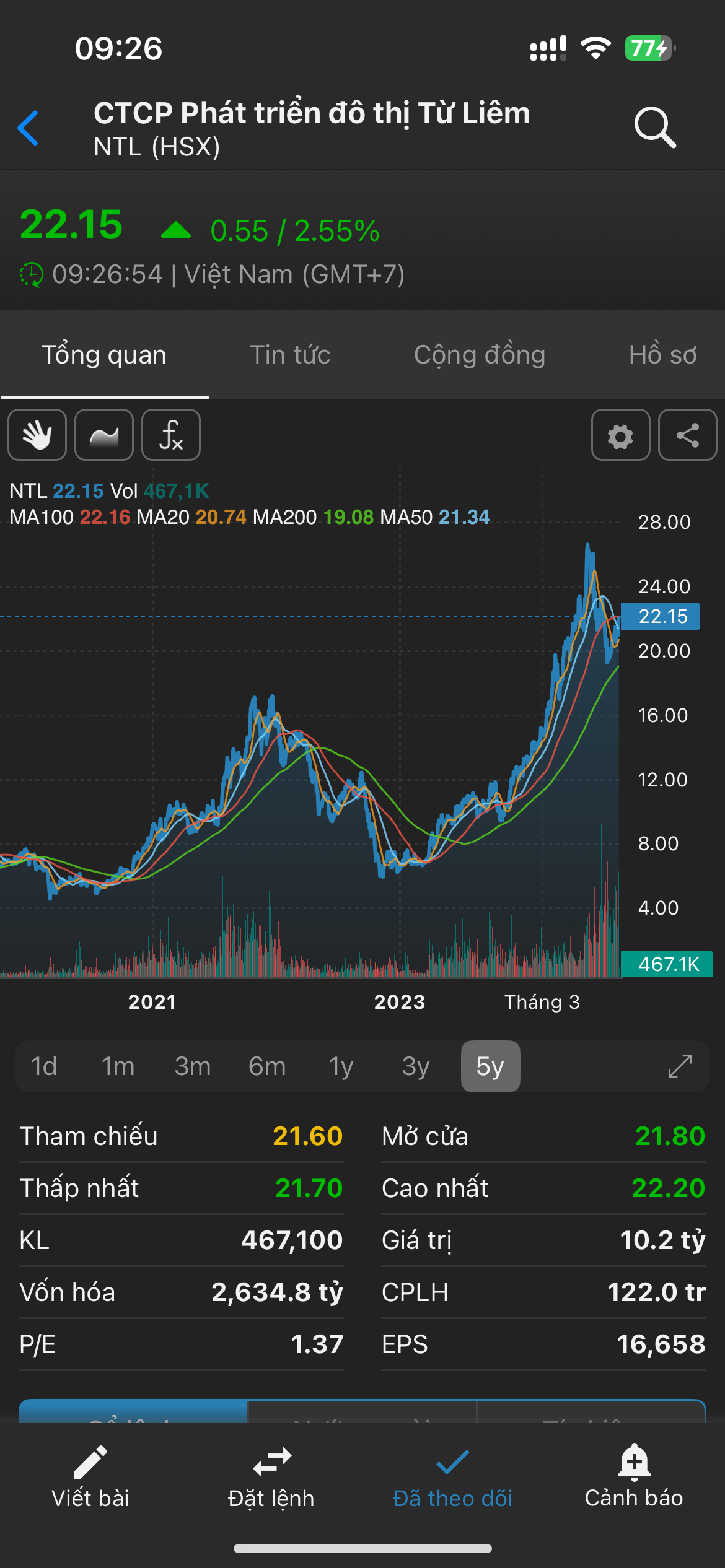The height and width of the screenshot is (1568, 725).
Task: Open chart settings gear
Action: 621,435
